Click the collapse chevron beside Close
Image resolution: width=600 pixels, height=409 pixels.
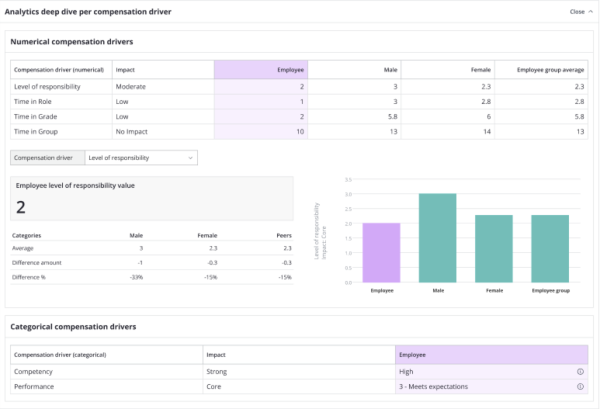(x=589, y=12)
